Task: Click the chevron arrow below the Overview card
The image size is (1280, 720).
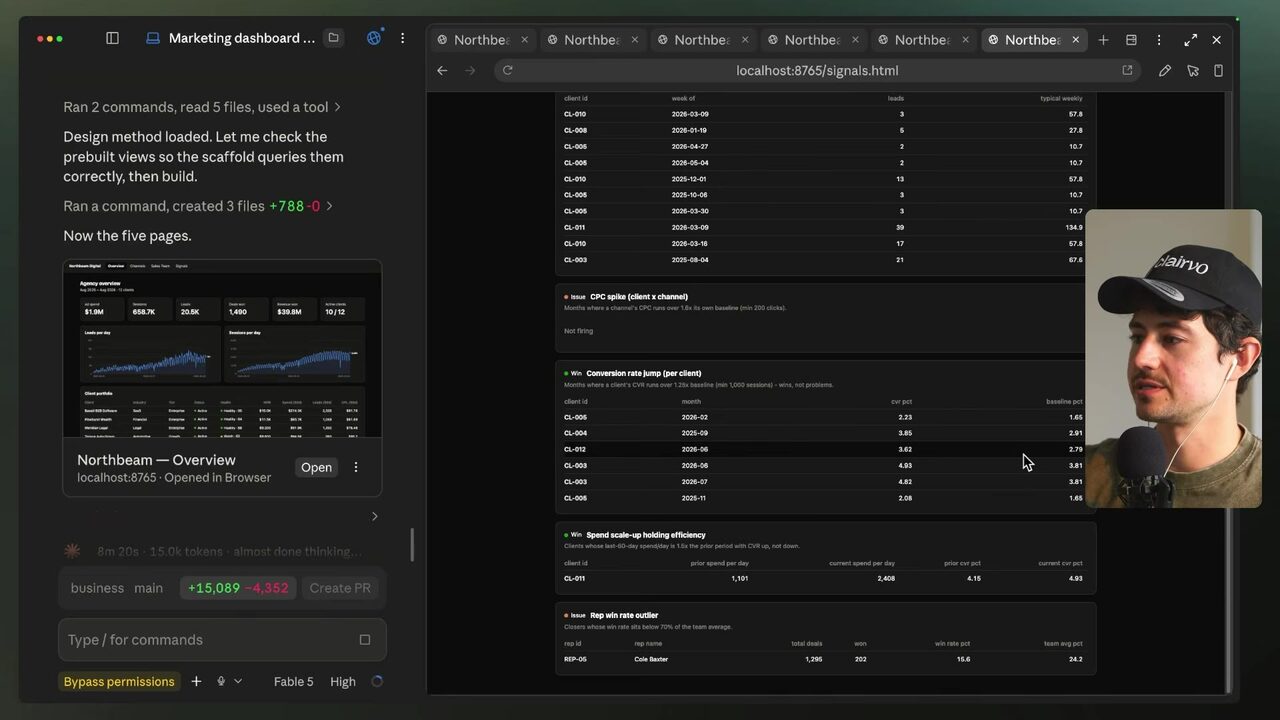Action: pos(375,516)
